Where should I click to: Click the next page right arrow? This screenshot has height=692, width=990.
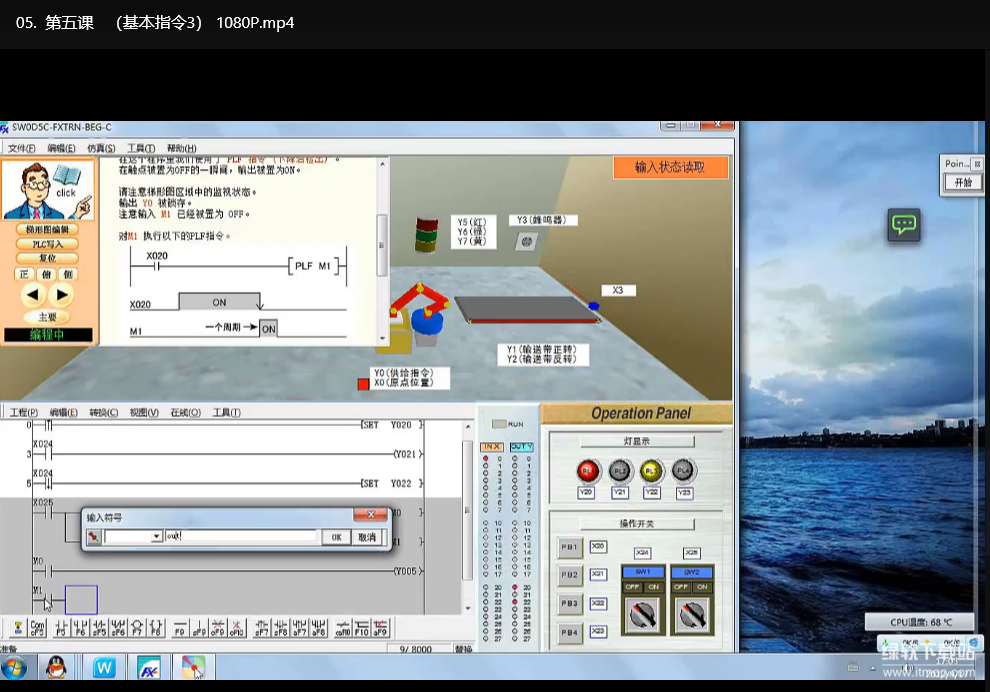tap(62, 295)
